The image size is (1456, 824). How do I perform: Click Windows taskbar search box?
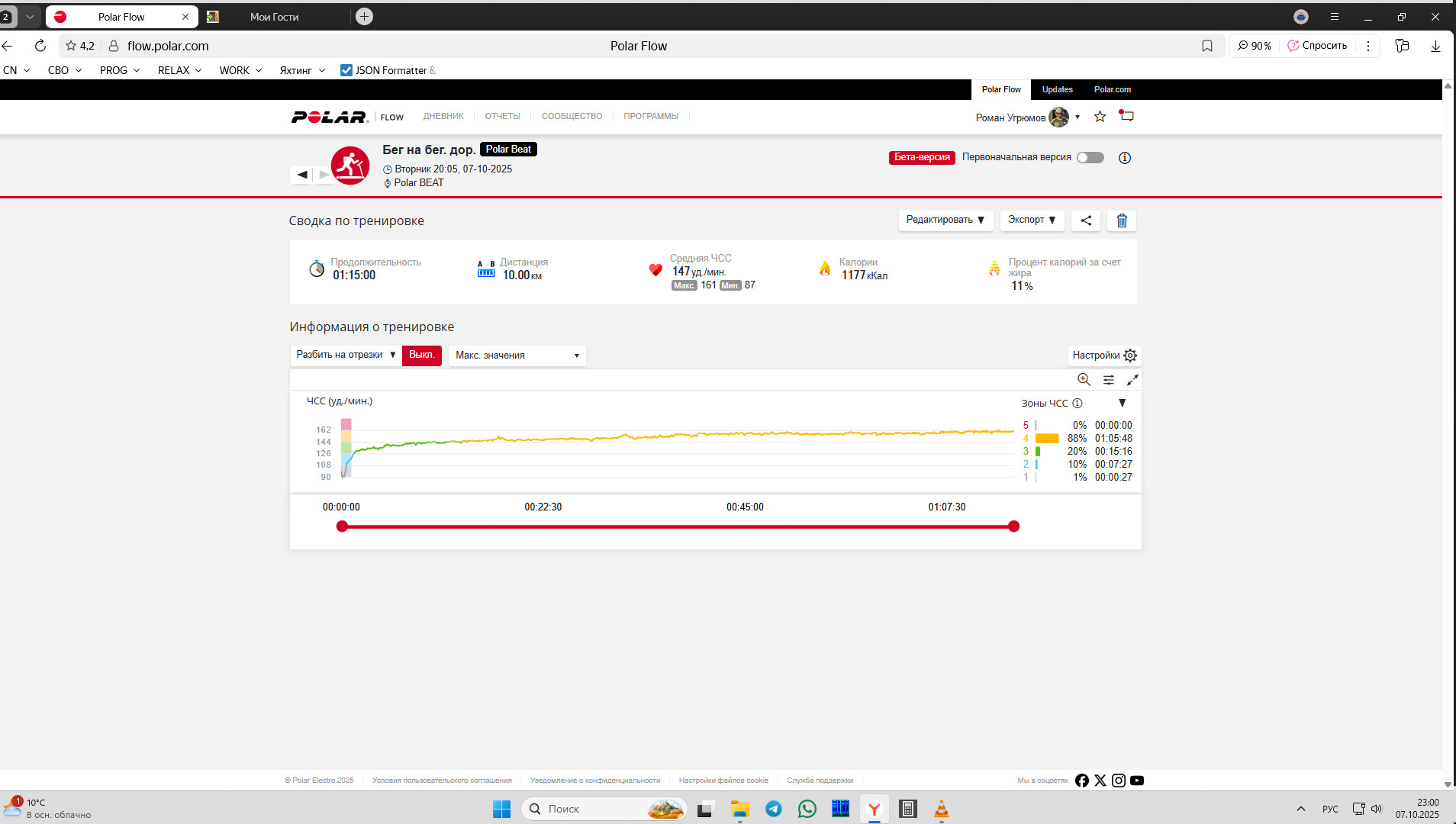(604, 809)
